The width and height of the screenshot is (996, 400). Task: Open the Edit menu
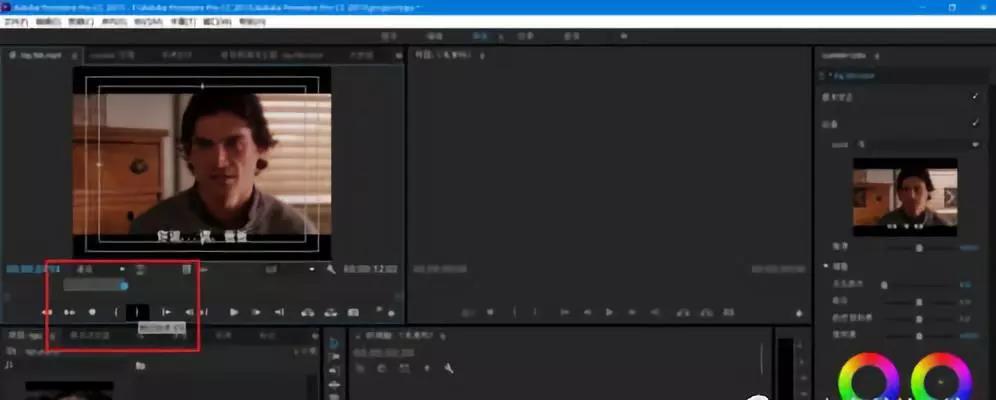coord(48,22)
